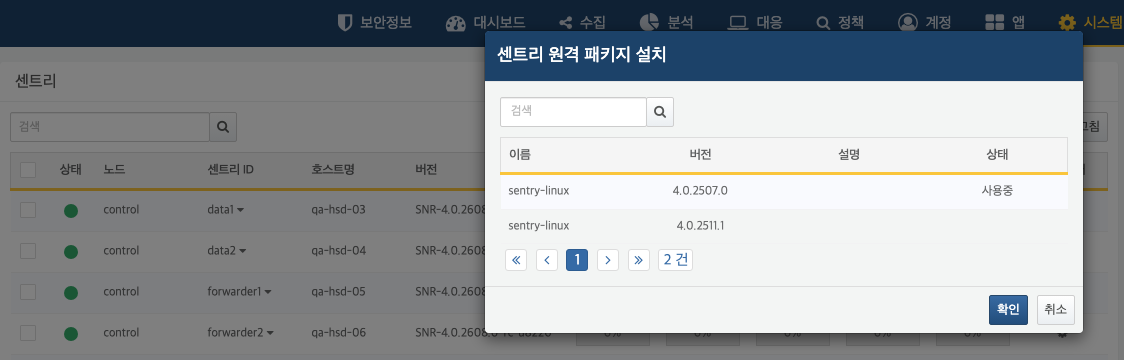Click the search icon in the 센트리 panel
The height and width of the screenshot is (360, 1124).
(x=223, y=127)
